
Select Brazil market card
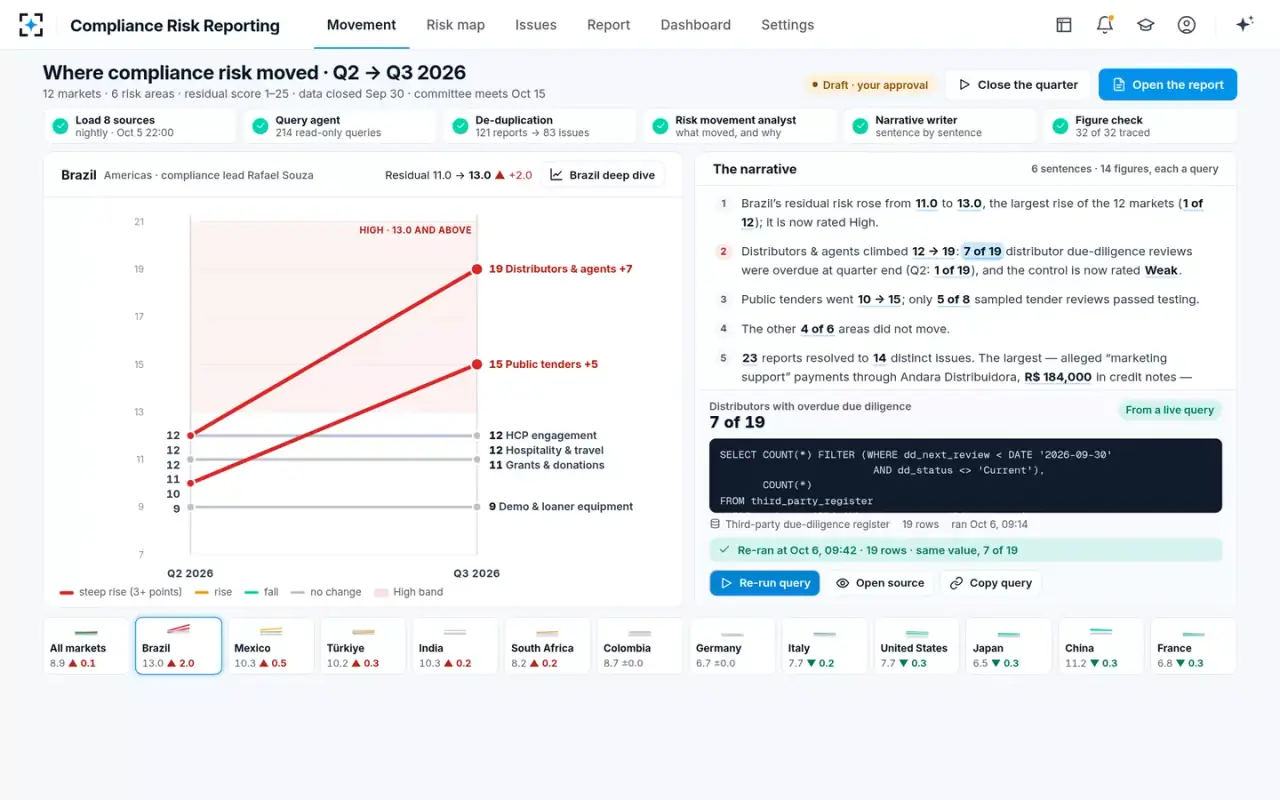(178, 646)
